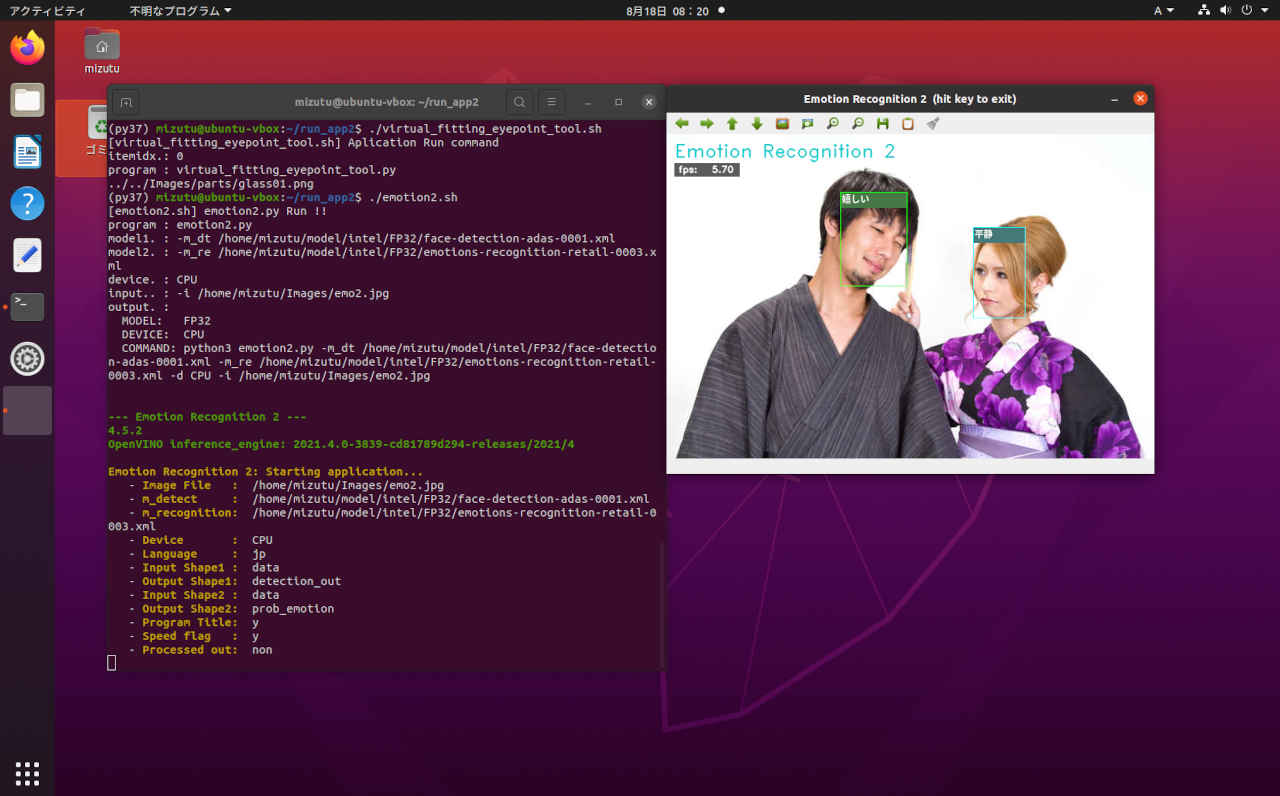This screenshot has height=796, width=1280.
Task: Pan the image down with the down arrow
Action: click(757, 124)
